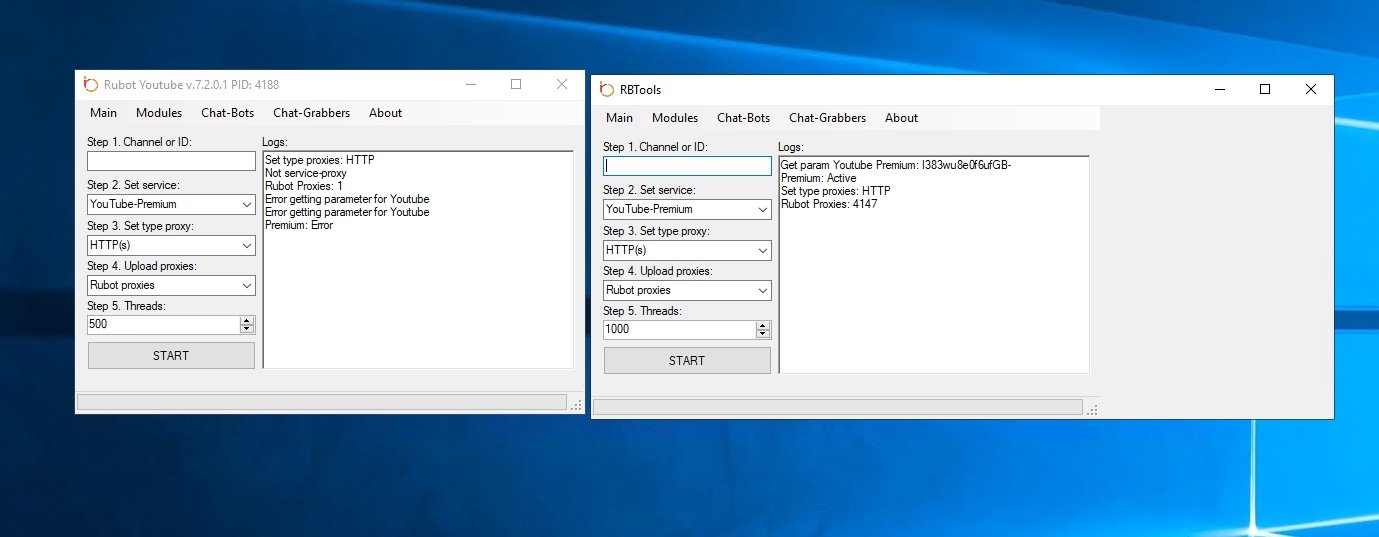Viewport: 1379px width, 537px height.
Task: Open the About menu in RBTools
Action: tap(901, 118)
